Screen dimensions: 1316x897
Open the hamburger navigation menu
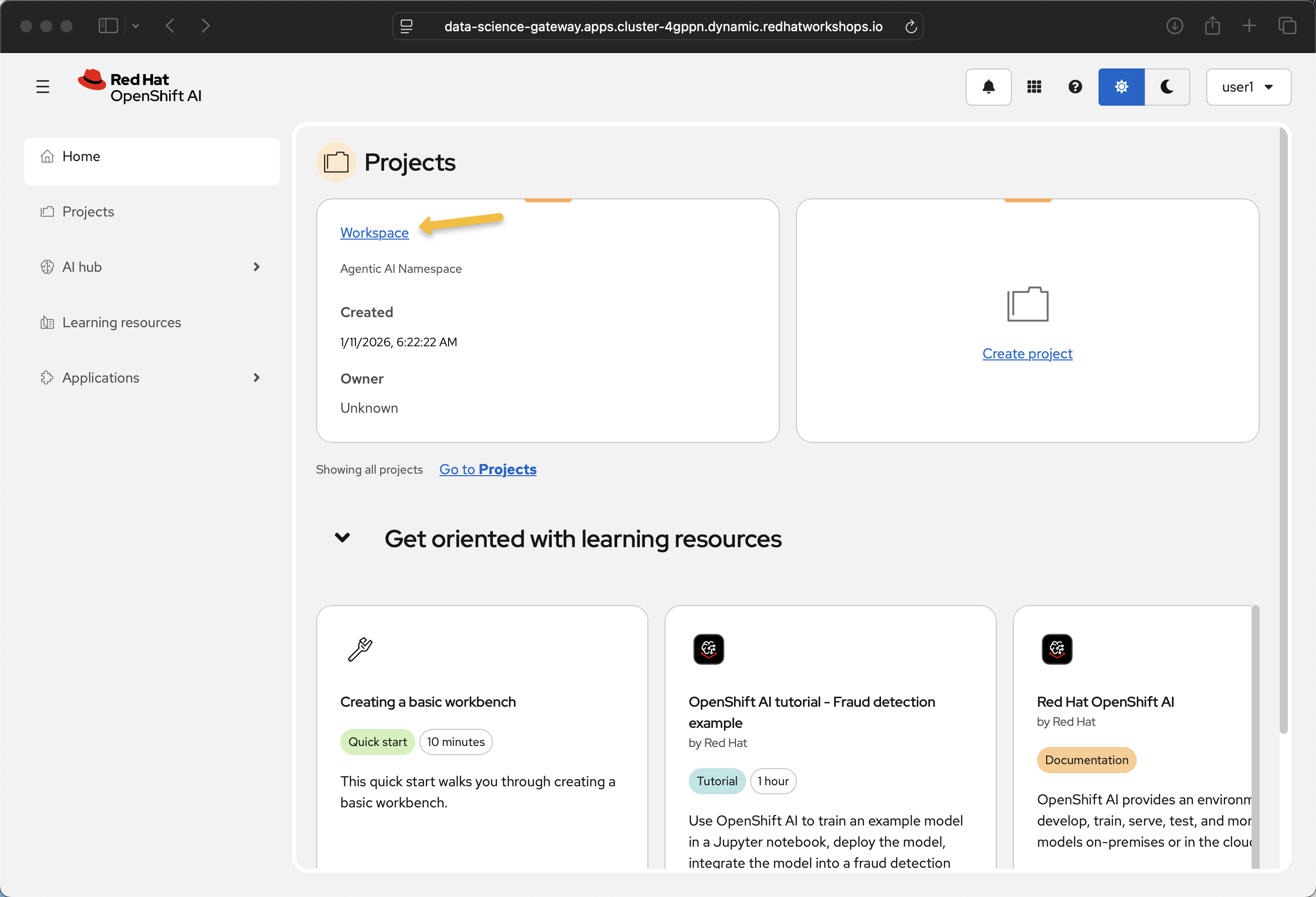click(43, 87)
